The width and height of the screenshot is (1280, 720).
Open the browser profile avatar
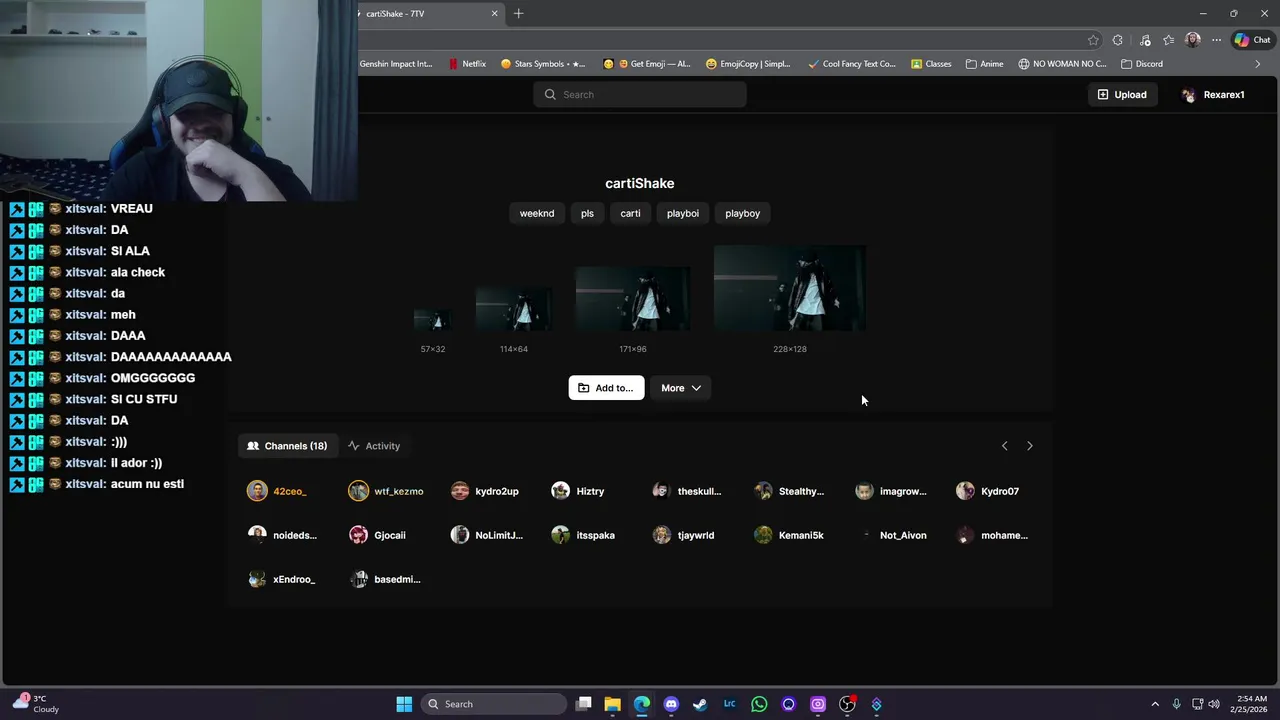(x=1192, y=40)
